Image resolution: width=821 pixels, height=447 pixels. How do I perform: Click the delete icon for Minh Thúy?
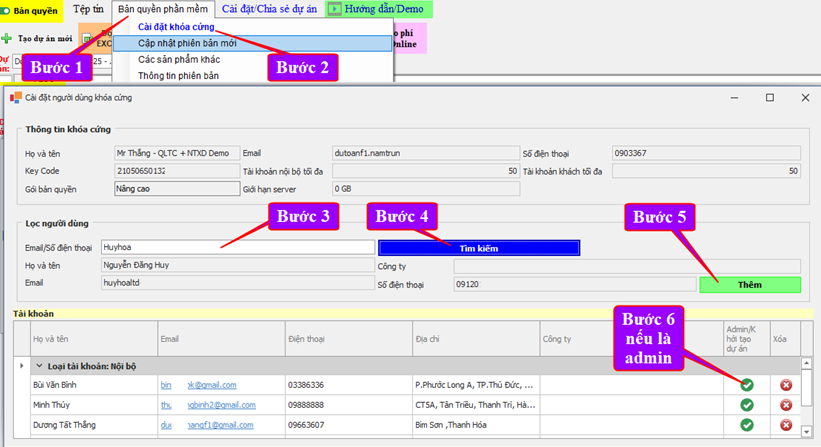(785, 405)
